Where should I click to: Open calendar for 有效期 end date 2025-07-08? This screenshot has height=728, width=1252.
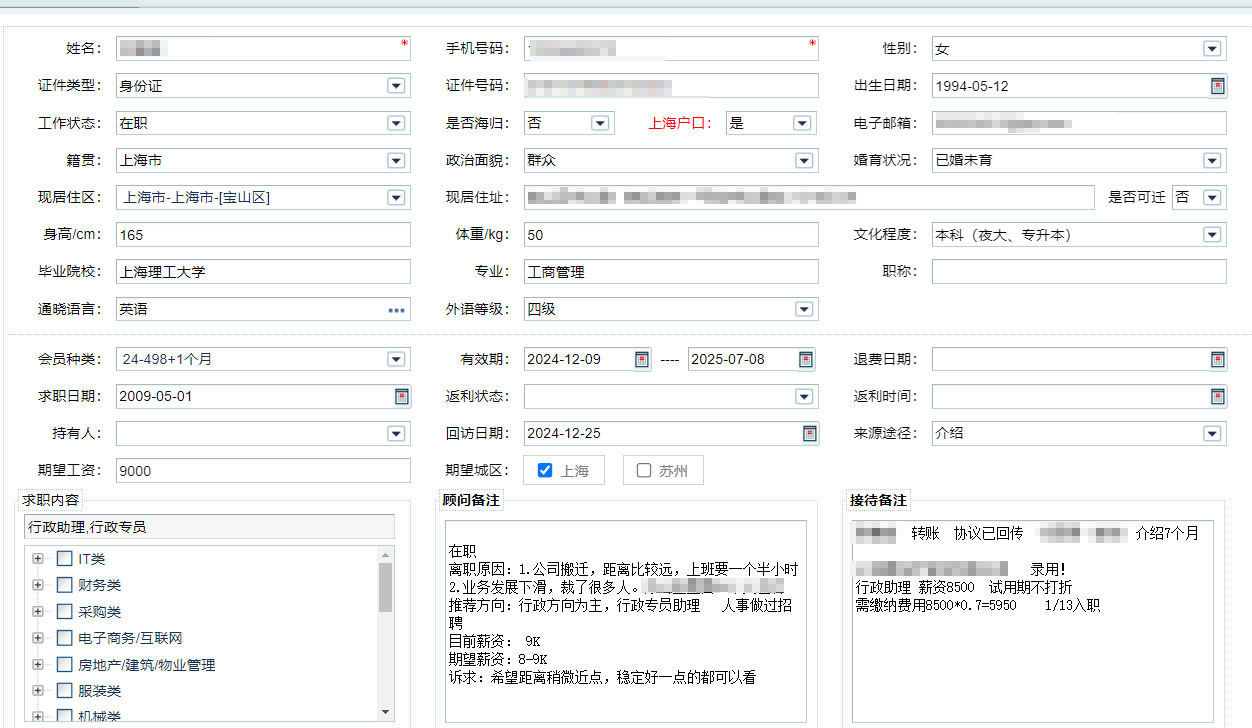(805, 360)
